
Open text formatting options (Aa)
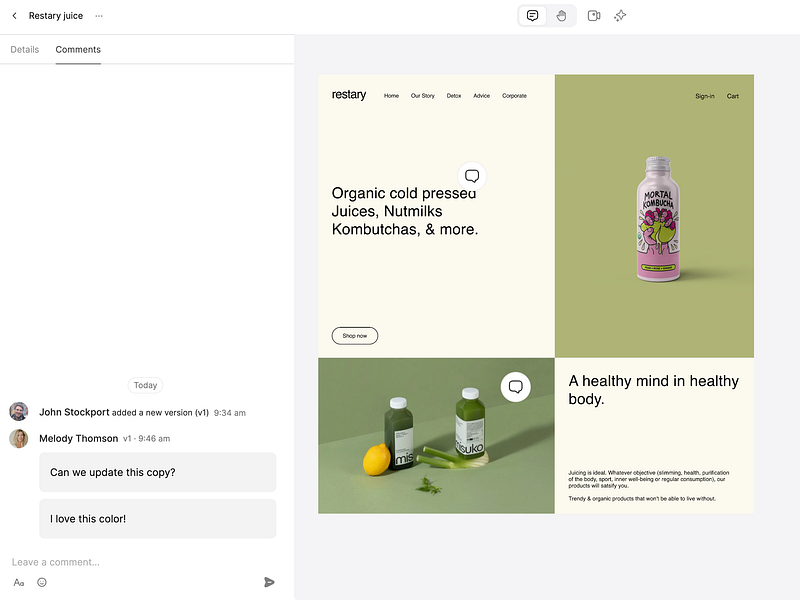click(19, 582)
